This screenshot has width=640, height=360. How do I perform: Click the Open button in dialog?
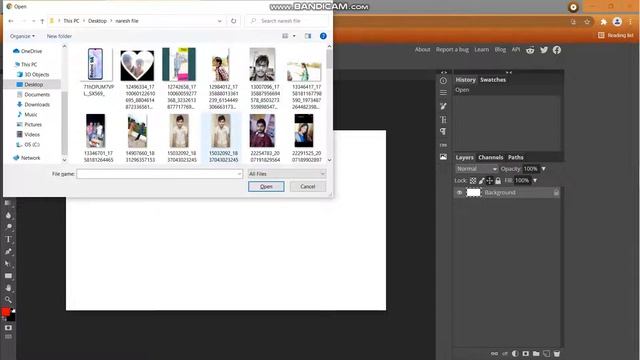point(266,187)
